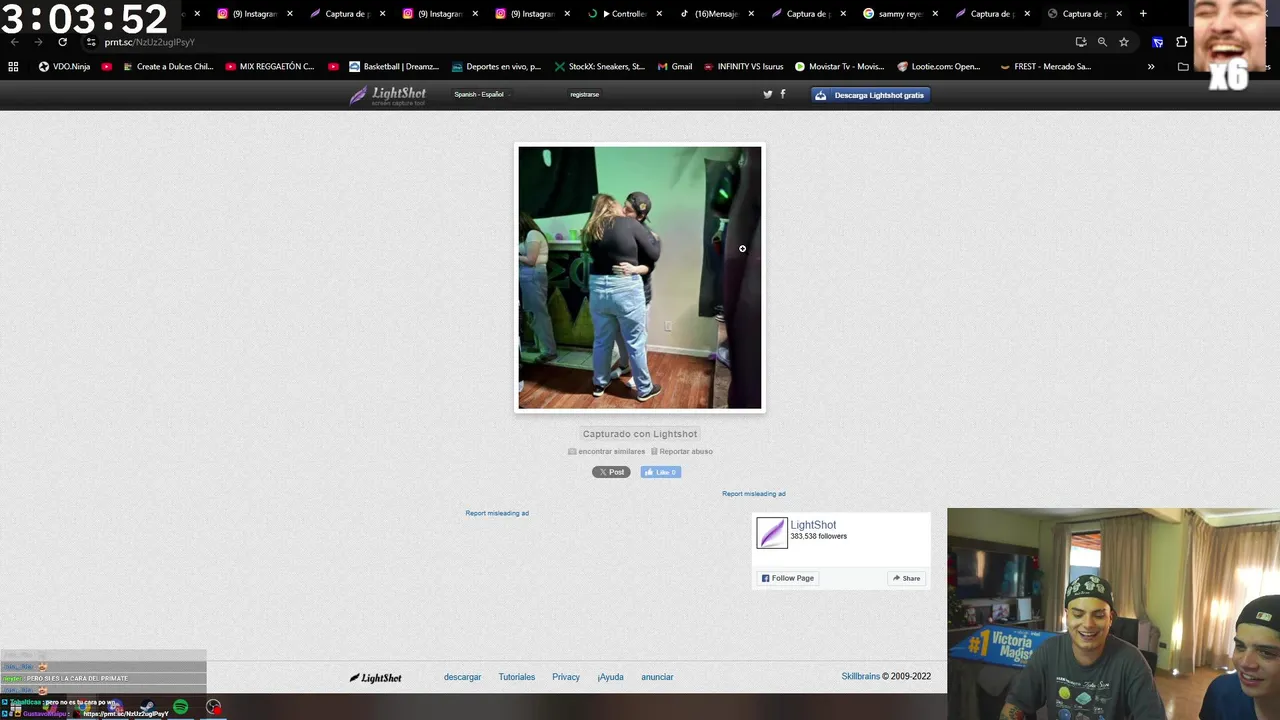Open Spotify from the taskbar

(x=180, y=707)
